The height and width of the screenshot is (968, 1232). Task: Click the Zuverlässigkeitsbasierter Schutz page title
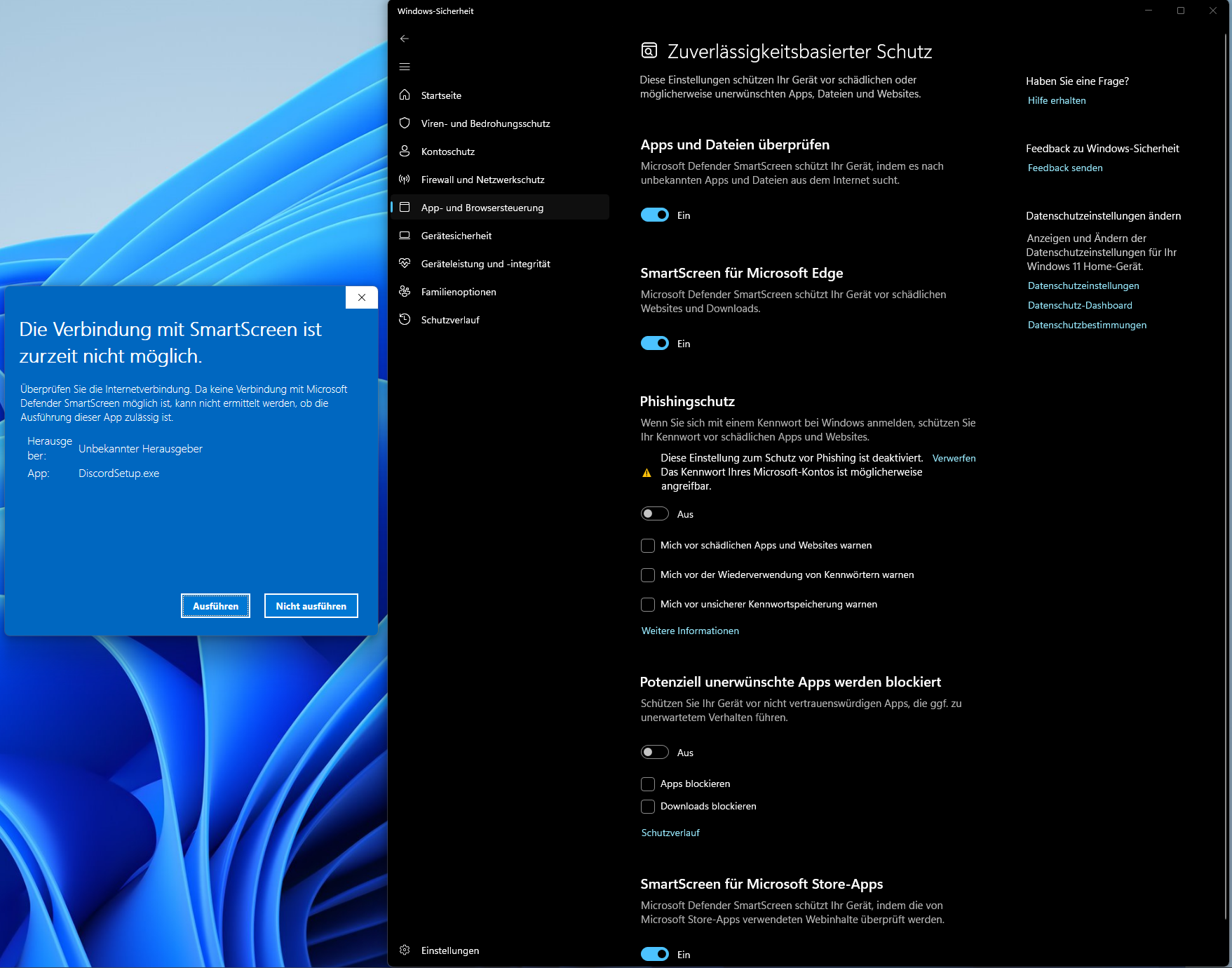pos(800,51)
